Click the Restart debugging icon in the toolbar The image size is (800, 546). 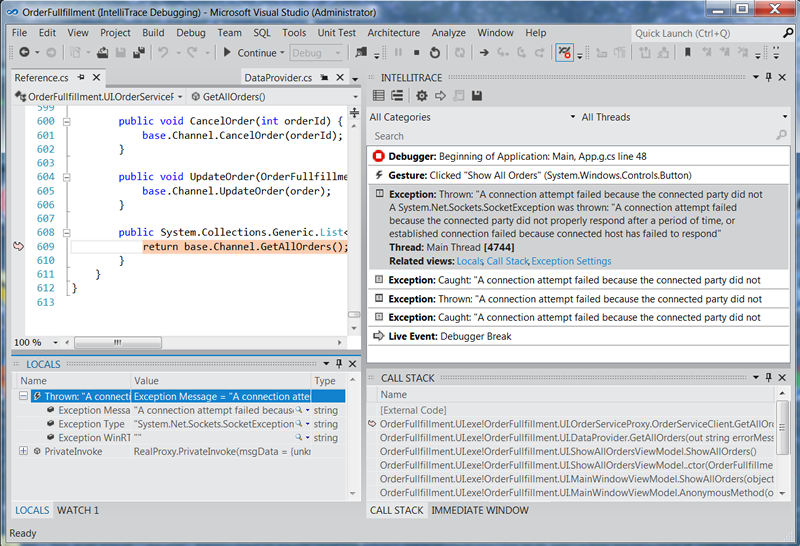click(x=434, y=53)
